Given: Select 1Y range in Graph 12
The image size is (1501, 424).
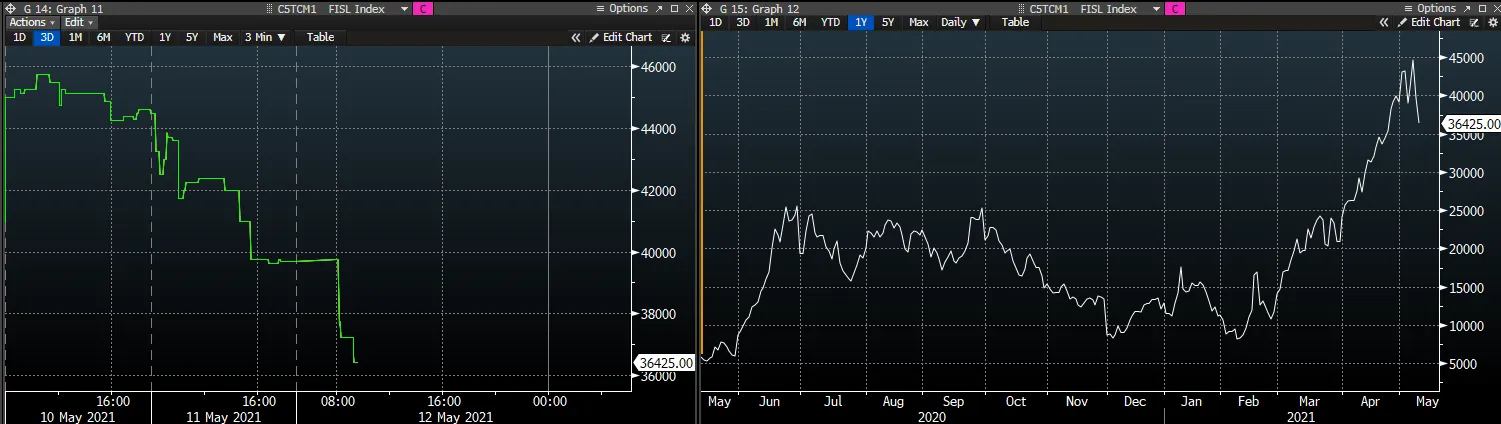Looking at the screenshot, I should [860, 22].
